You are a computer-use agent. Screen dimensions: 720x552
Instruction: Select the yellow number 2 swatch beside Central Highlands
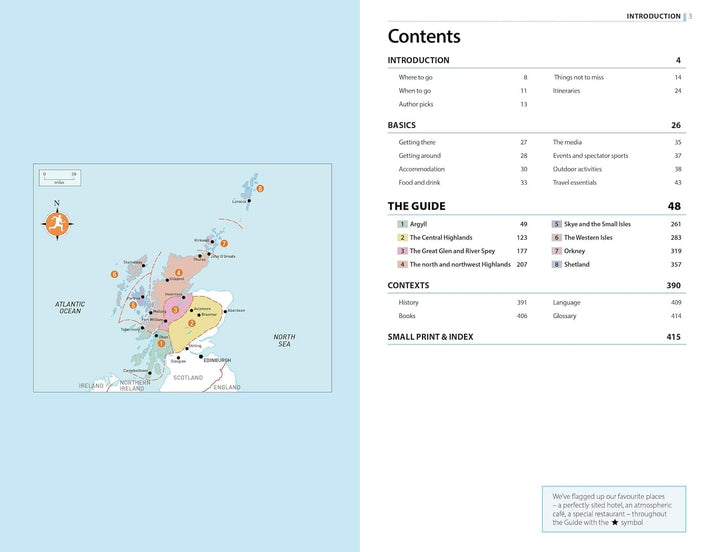402,237
